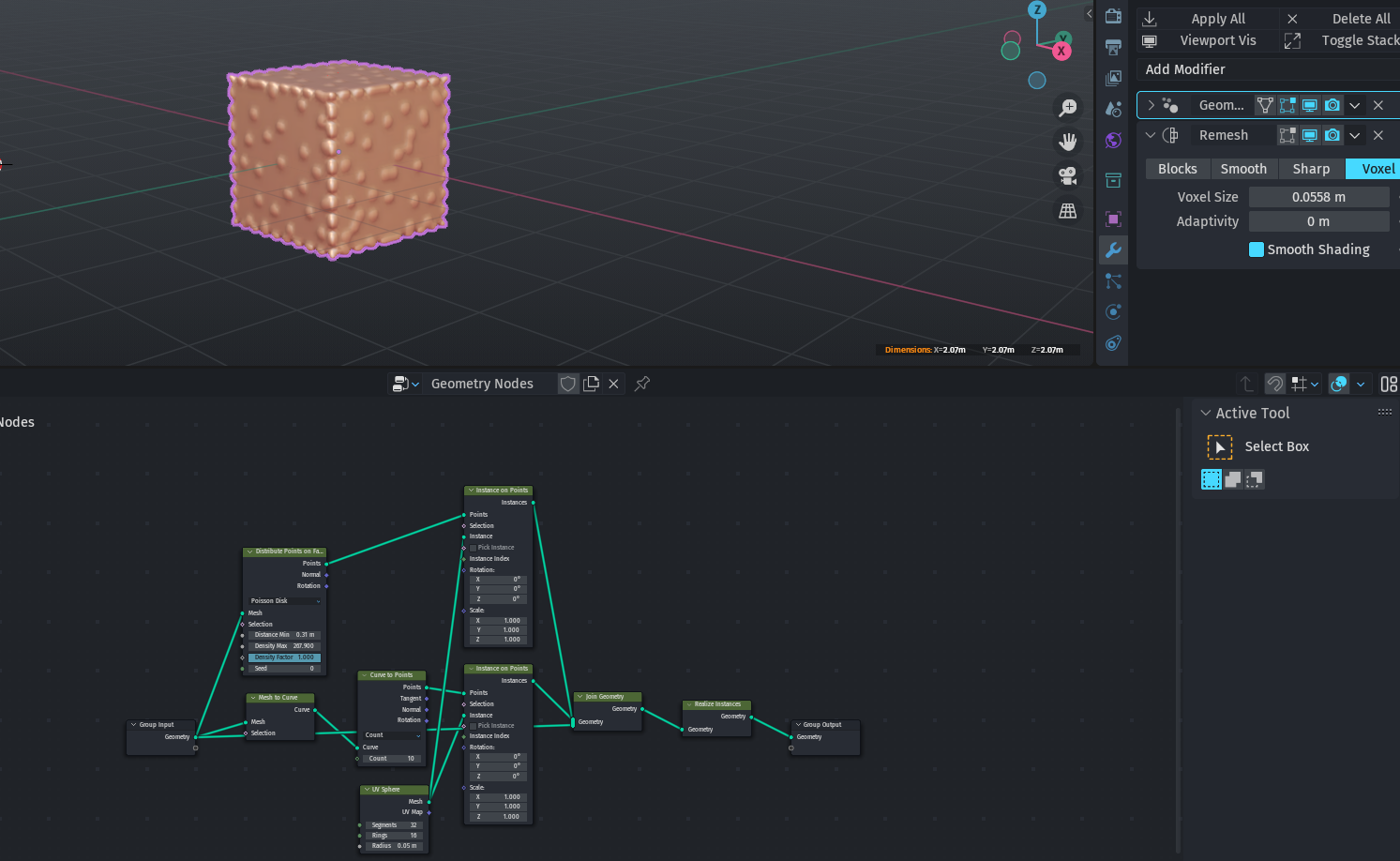Open the Render properties tab
This screenshot has width=1400, height=861.
[x=1113, y=16]
